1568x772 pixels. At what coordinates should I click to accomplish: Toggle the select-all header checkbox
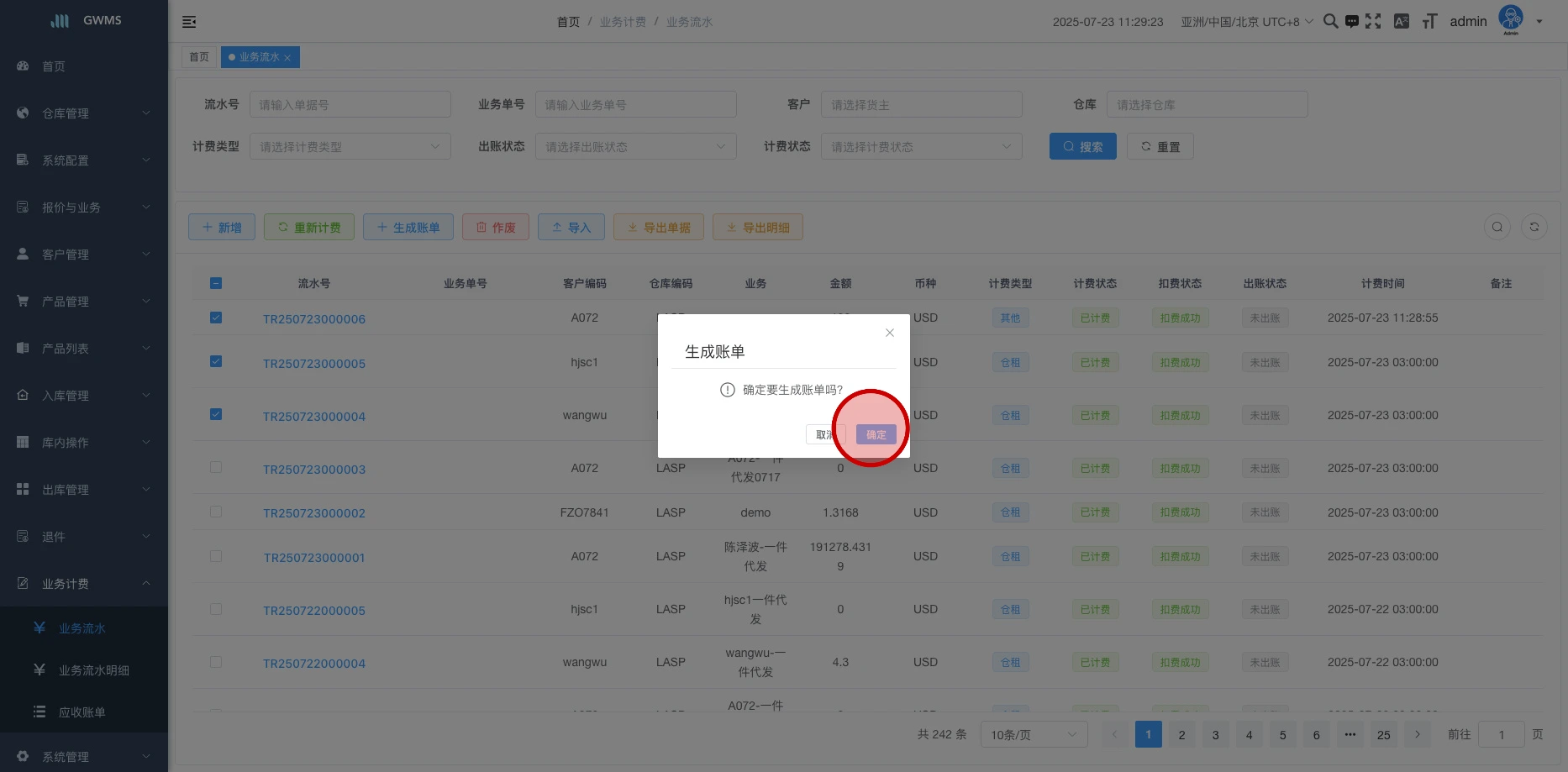point(216,283)
